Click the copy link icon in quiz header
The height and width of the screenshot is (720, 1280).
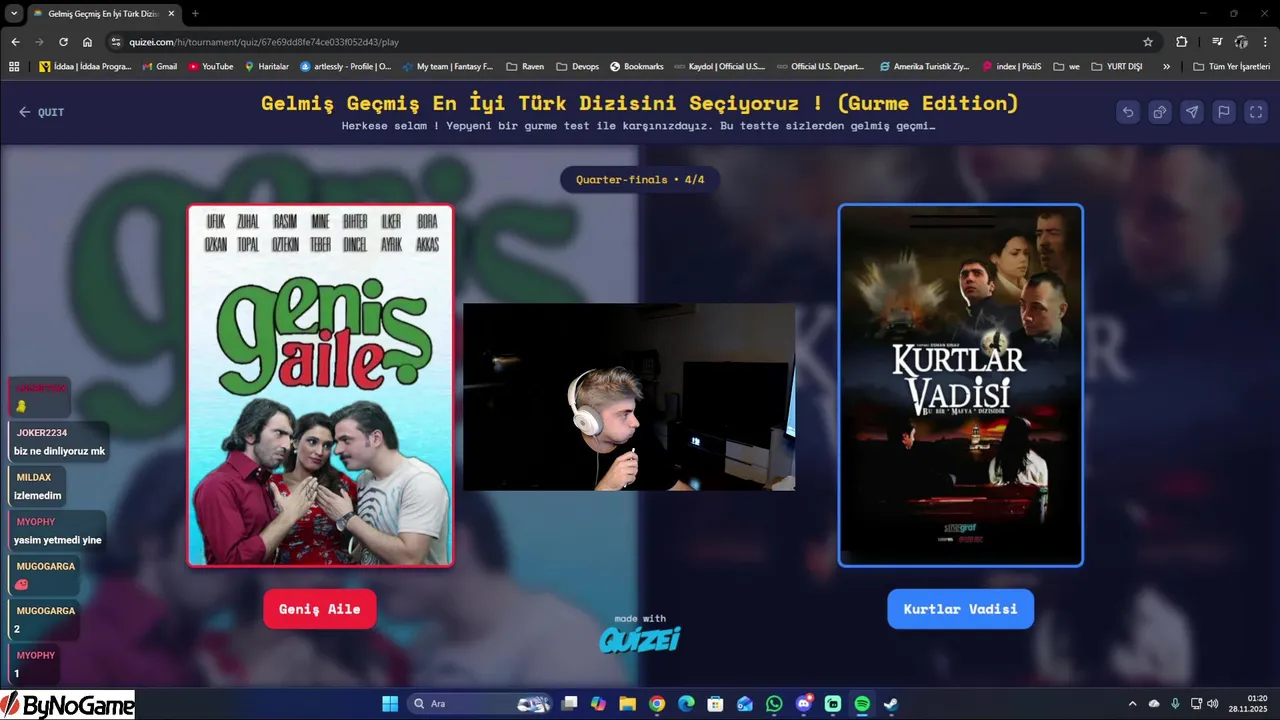point(1160,112)
